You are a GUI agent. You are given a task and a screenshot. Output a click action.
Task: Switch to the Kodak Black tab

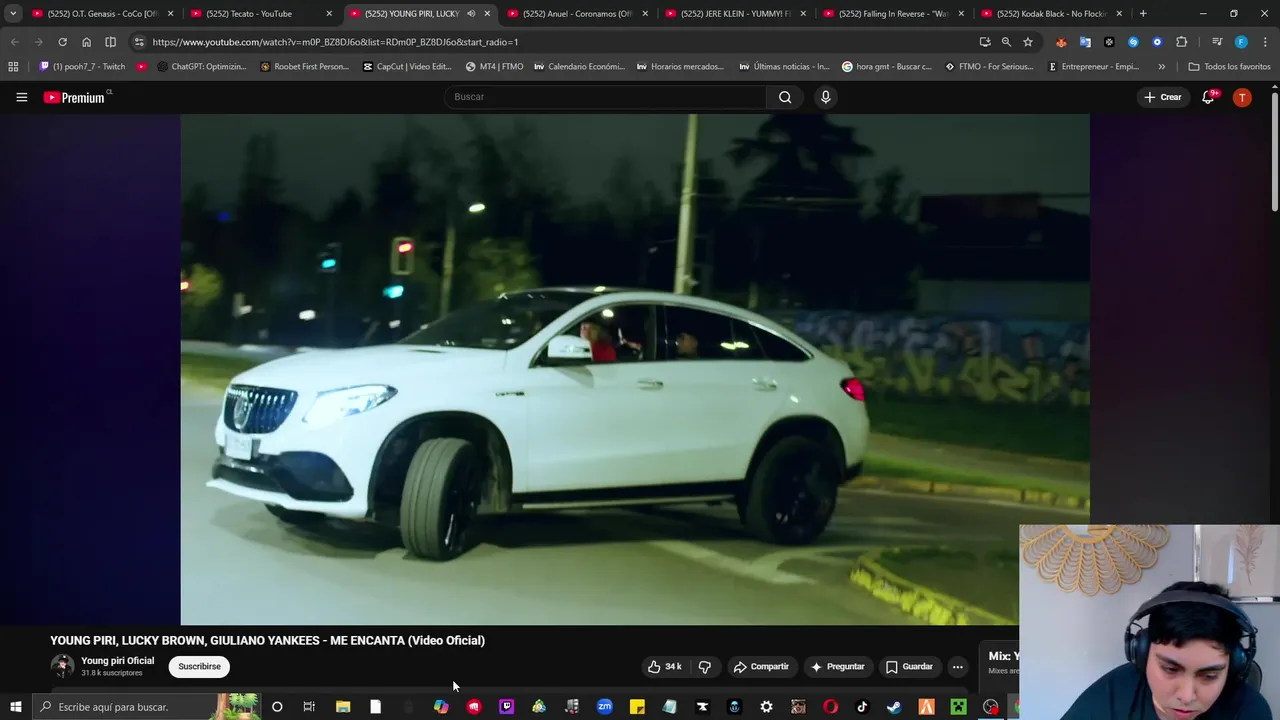click(x=1050, y=14)
